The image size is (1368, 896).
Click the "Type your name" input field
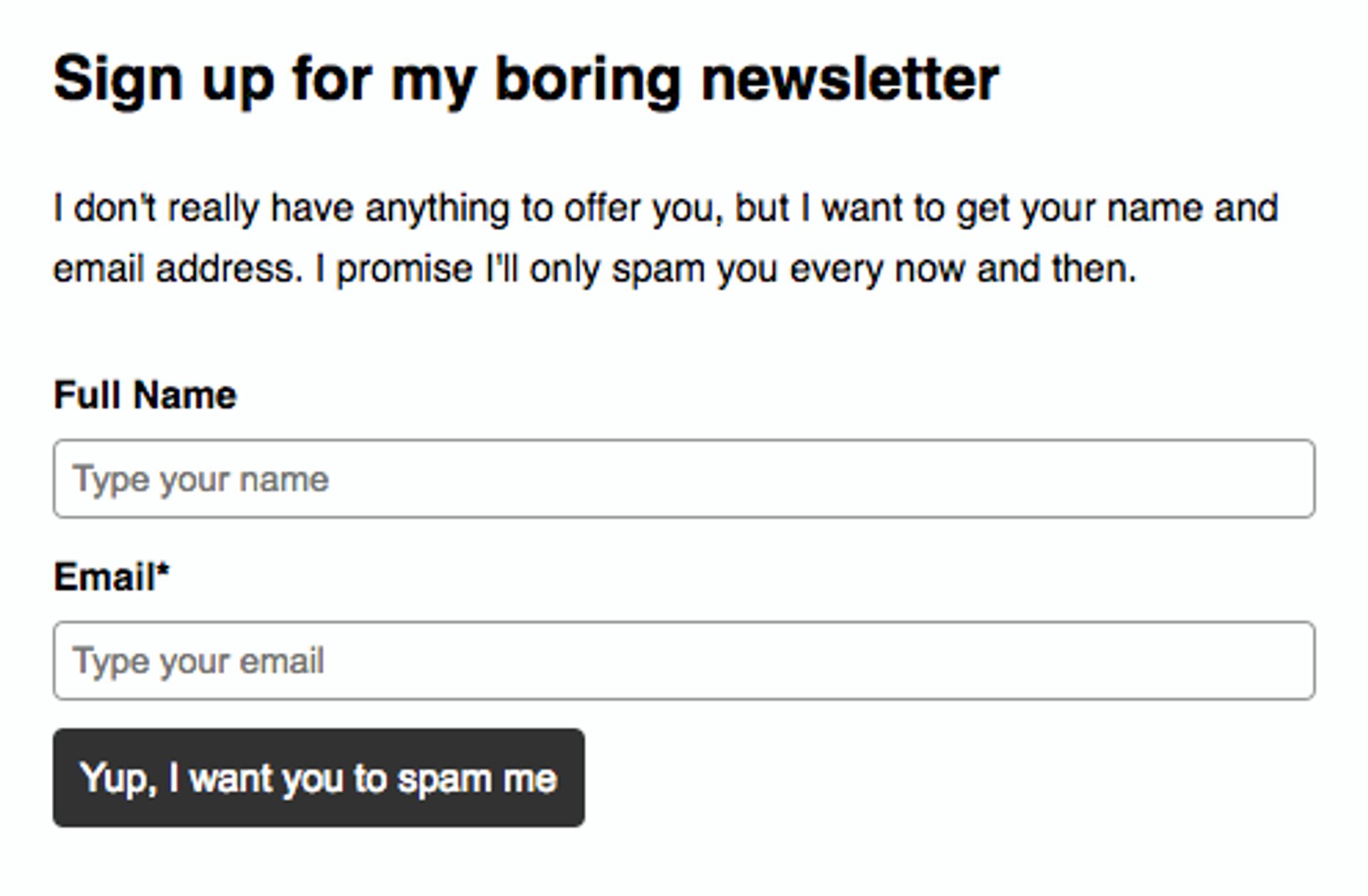(x=684, y=478)
